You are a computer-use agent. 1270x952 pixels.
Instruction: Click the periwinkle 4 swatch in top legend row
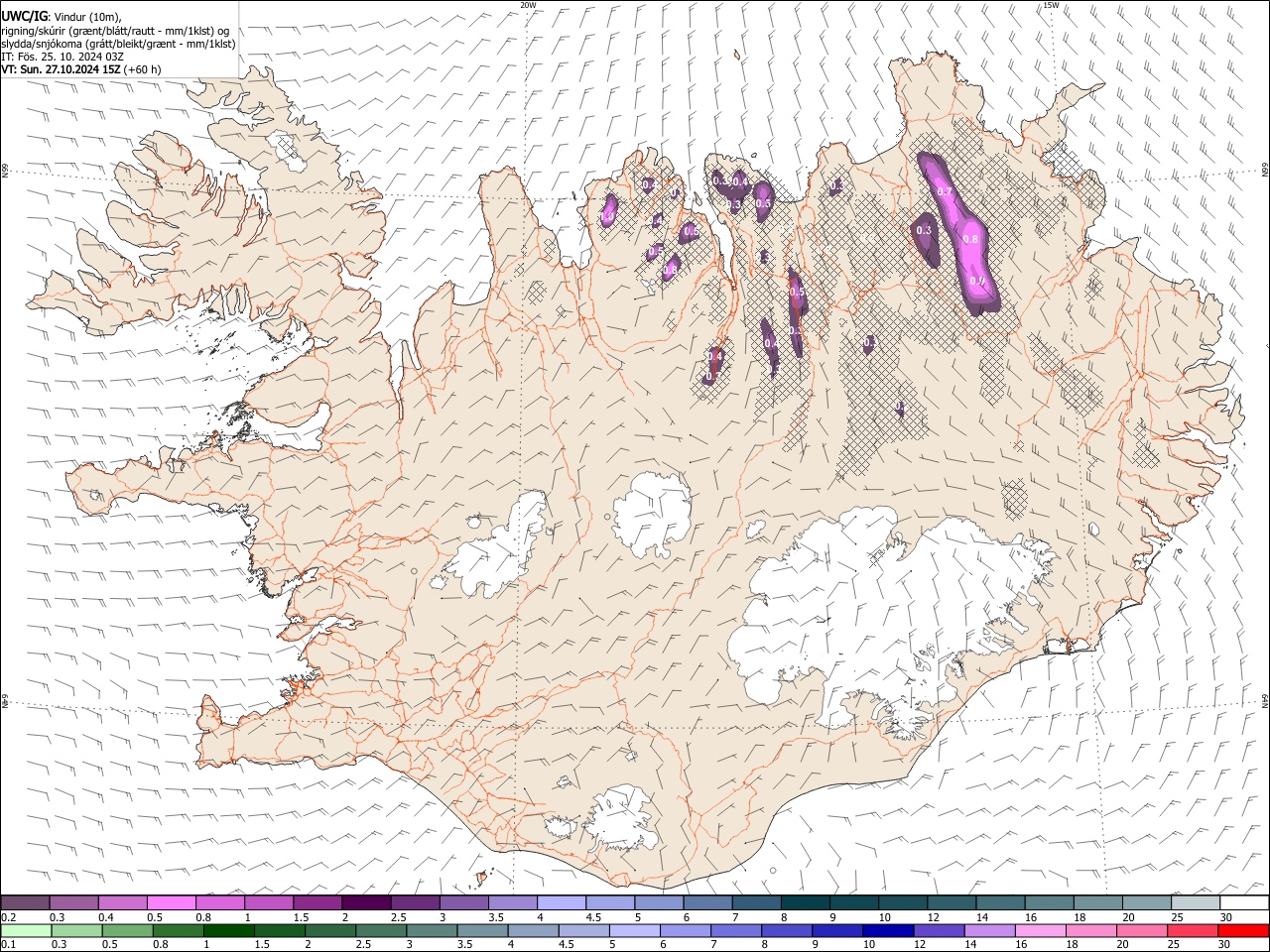562,903
